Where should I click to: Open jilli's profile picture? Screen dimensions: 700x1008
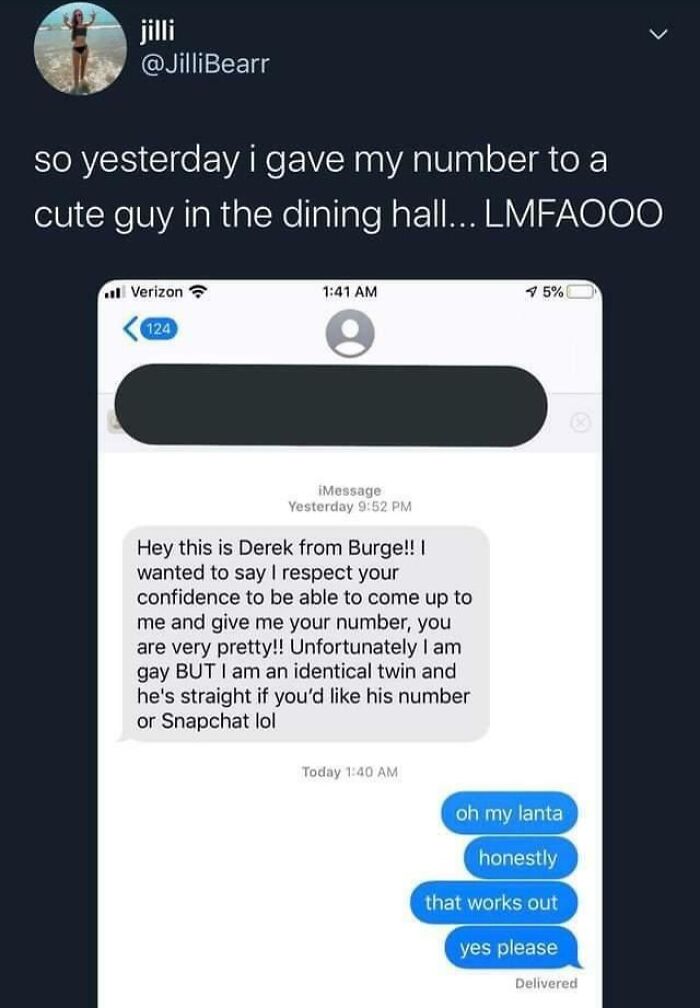pyautogui.click(x=80, y=48)
